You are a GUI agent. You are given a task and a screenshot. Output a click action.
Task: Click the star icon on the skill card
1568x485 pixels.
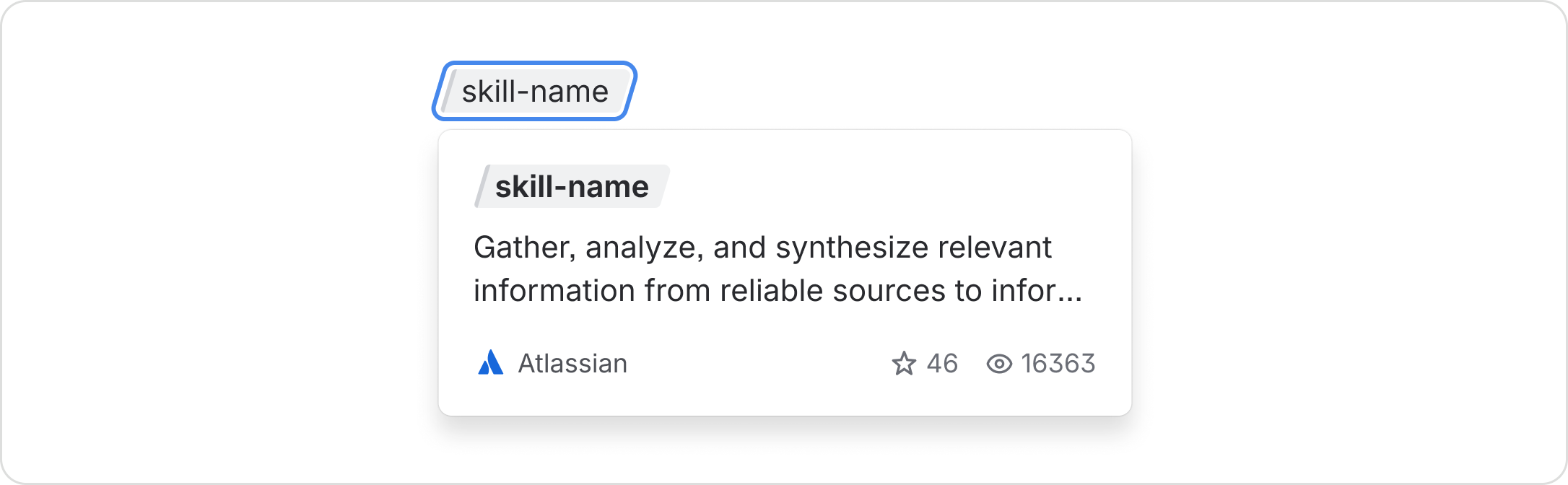(x=905, y=364)
